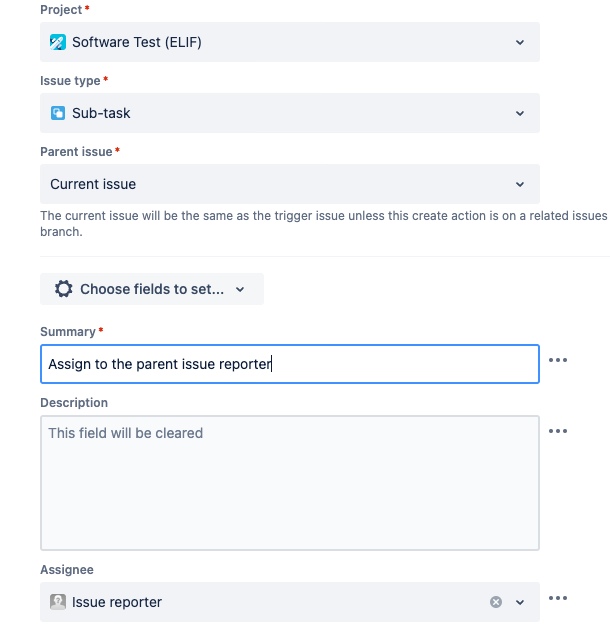
Task: Open the Choose fields to set menu
Action: coord(152,289)
